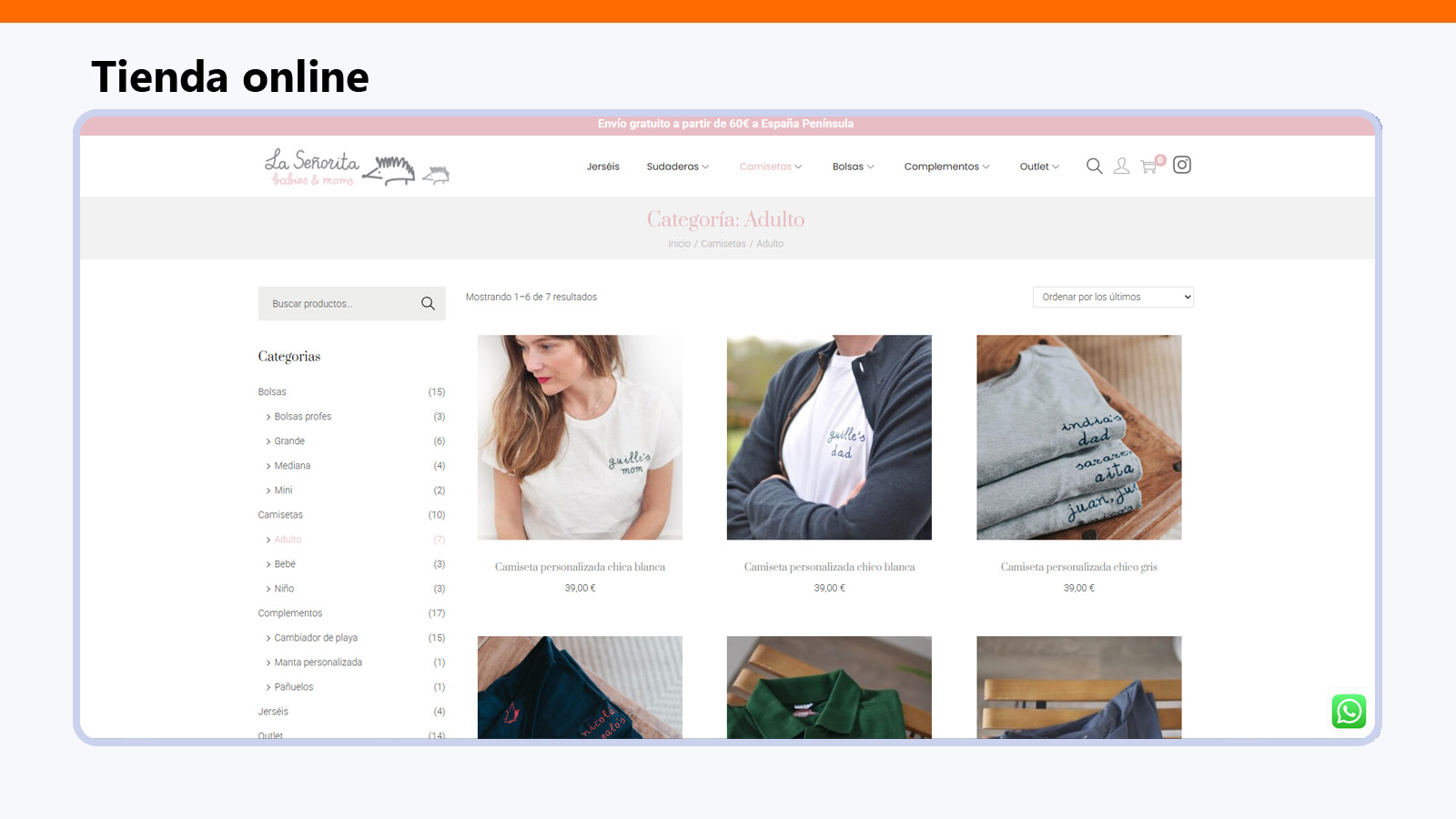Open the shopping cart icon

(1148, 167)
